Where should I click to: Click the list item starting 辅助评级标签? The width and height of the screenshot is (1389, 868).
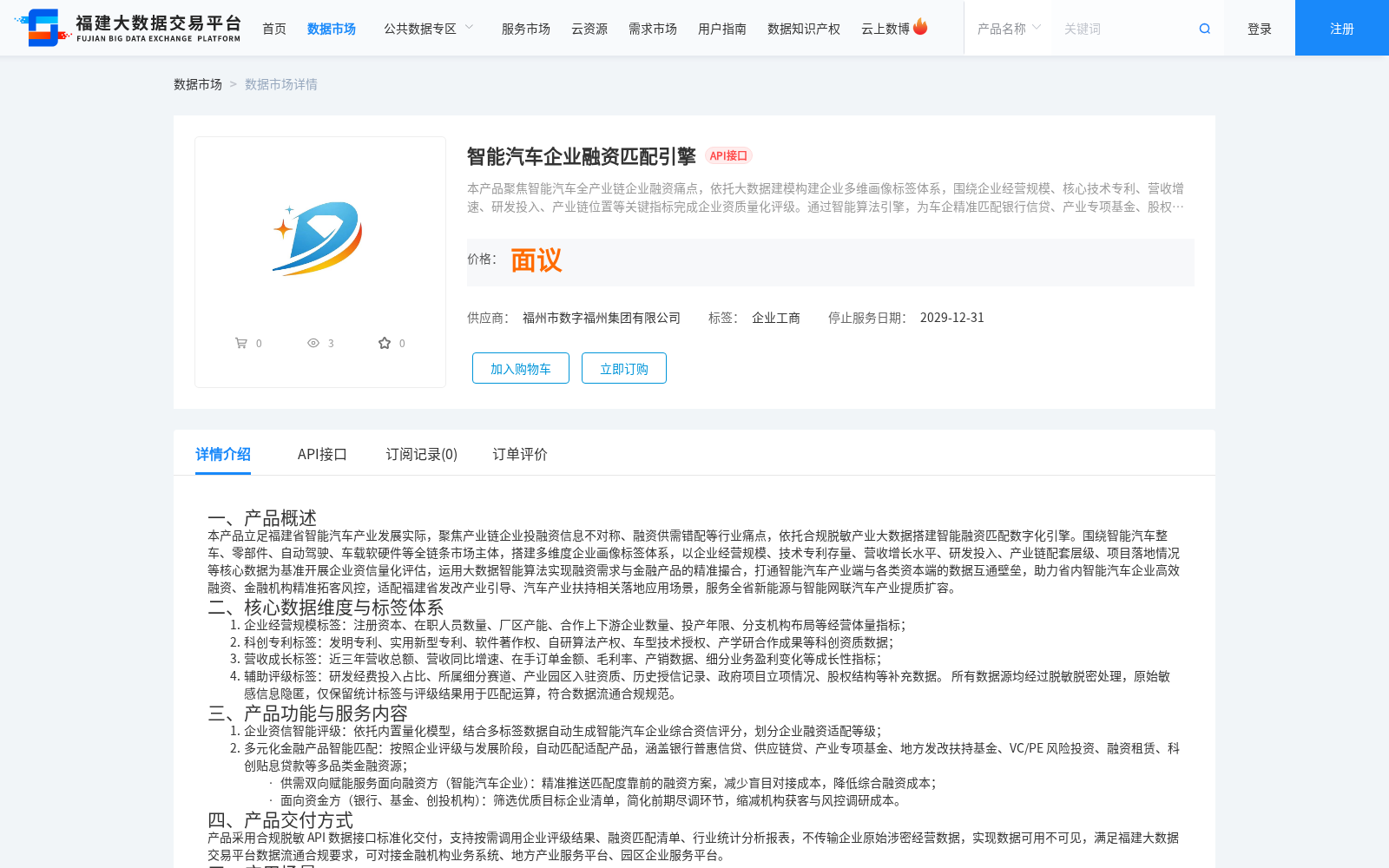(708, 685)
